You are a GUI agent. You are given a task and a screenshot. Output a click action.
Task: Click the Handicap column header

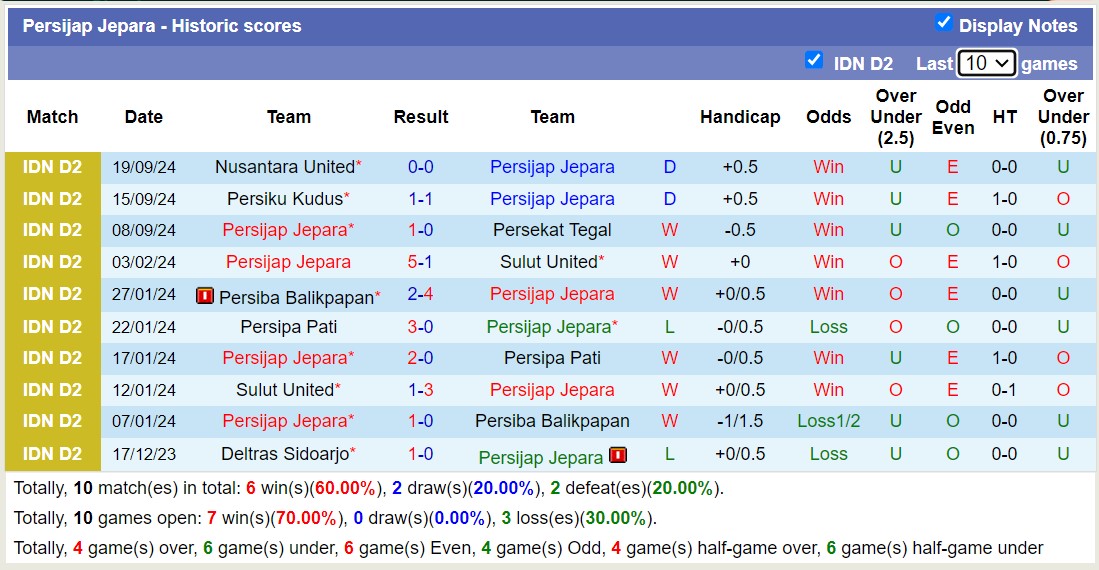click(740, 117)
